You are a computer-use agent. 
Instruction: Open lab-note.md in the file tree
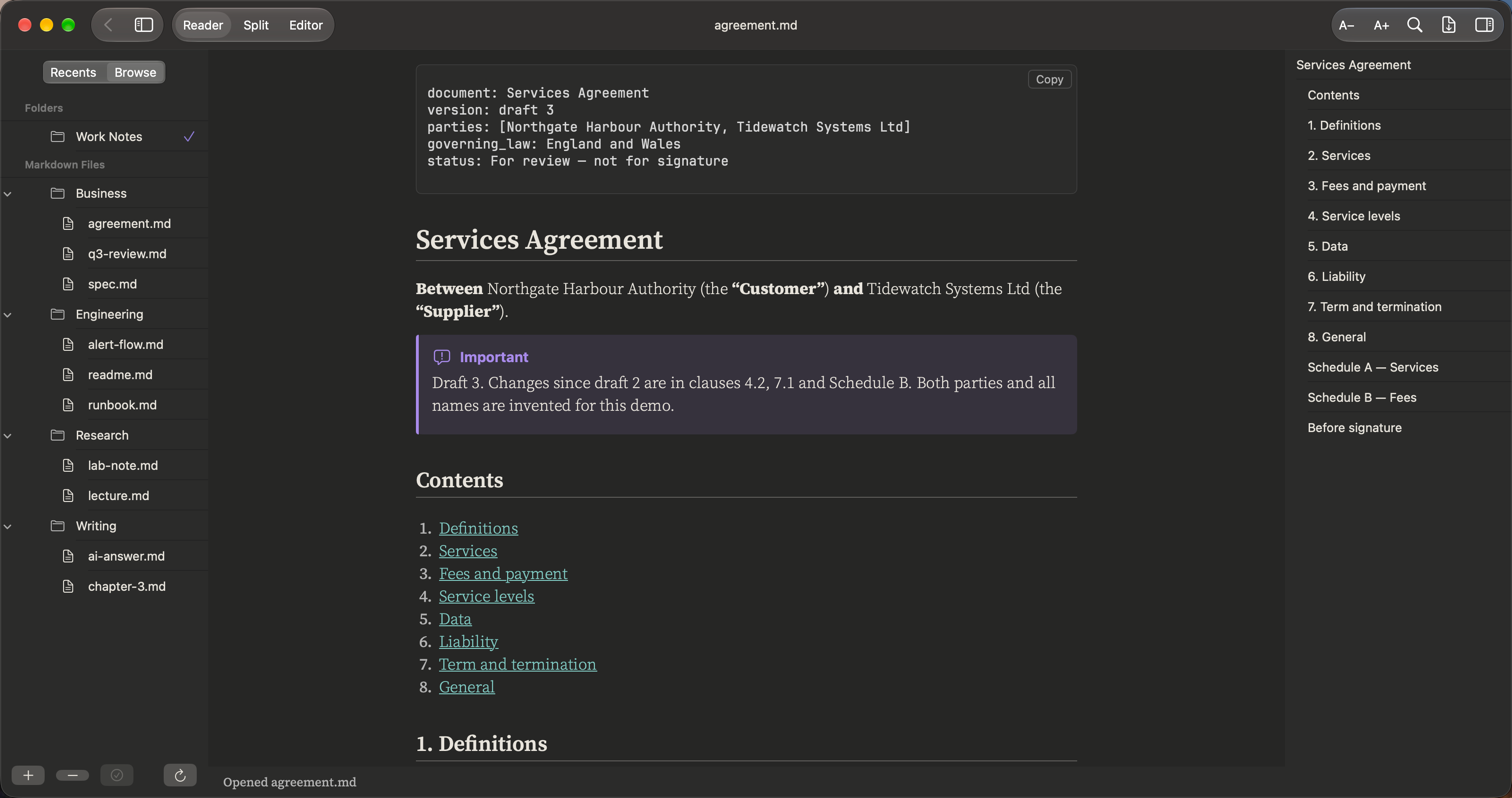[123, 466]
